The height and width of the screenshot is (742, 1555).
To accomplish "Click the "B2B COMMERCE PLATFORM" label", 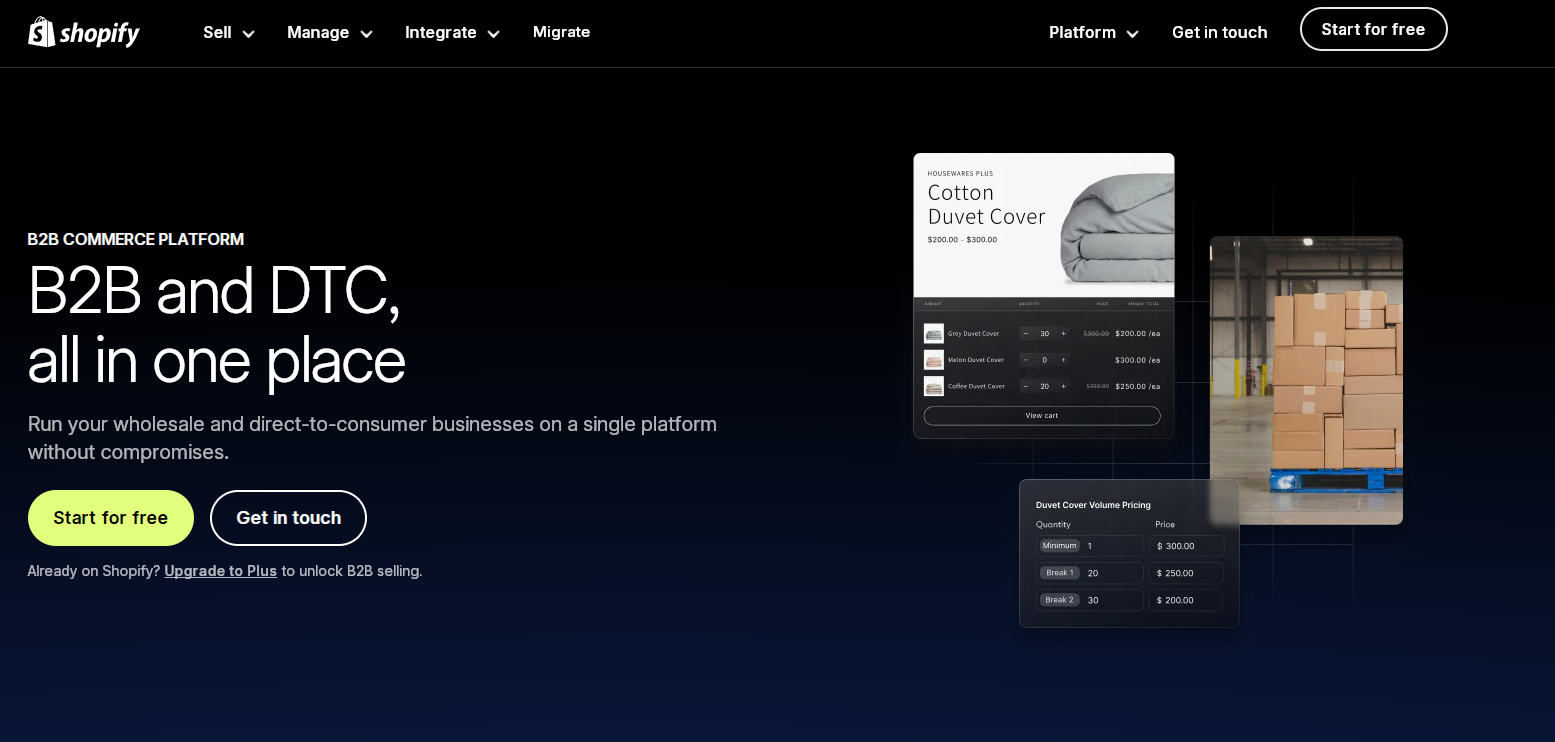I will point(136,239).
